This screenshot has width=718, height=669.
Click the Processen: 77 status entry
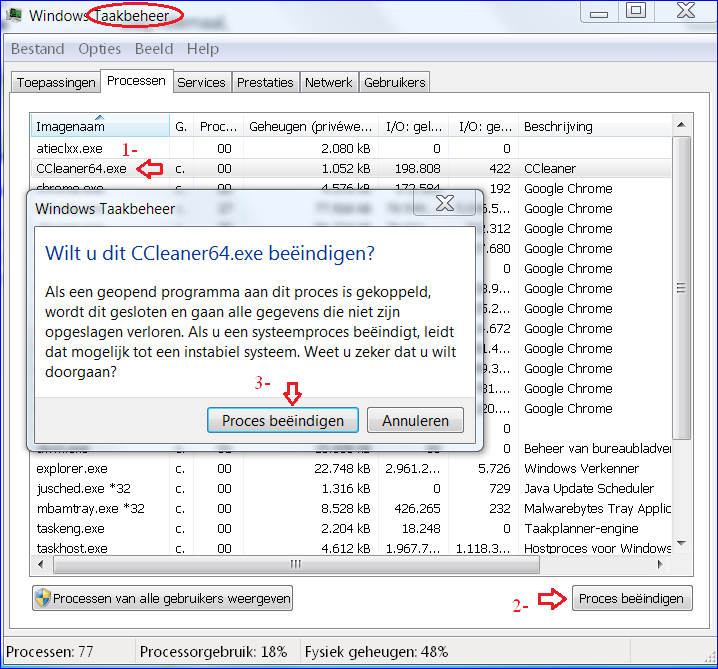49,651
